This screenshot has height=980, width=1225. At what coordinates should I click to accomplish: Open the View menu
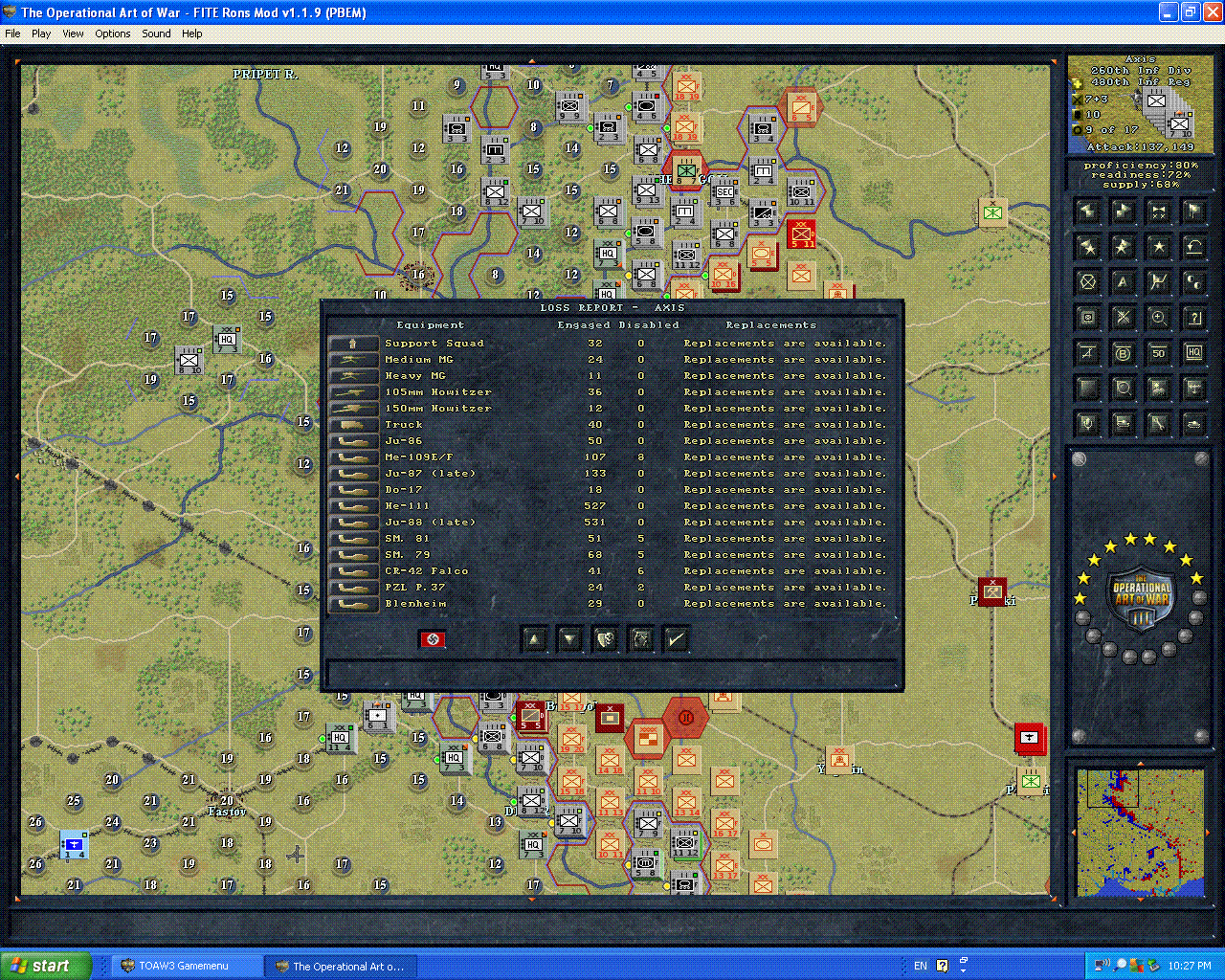point(73,33)
